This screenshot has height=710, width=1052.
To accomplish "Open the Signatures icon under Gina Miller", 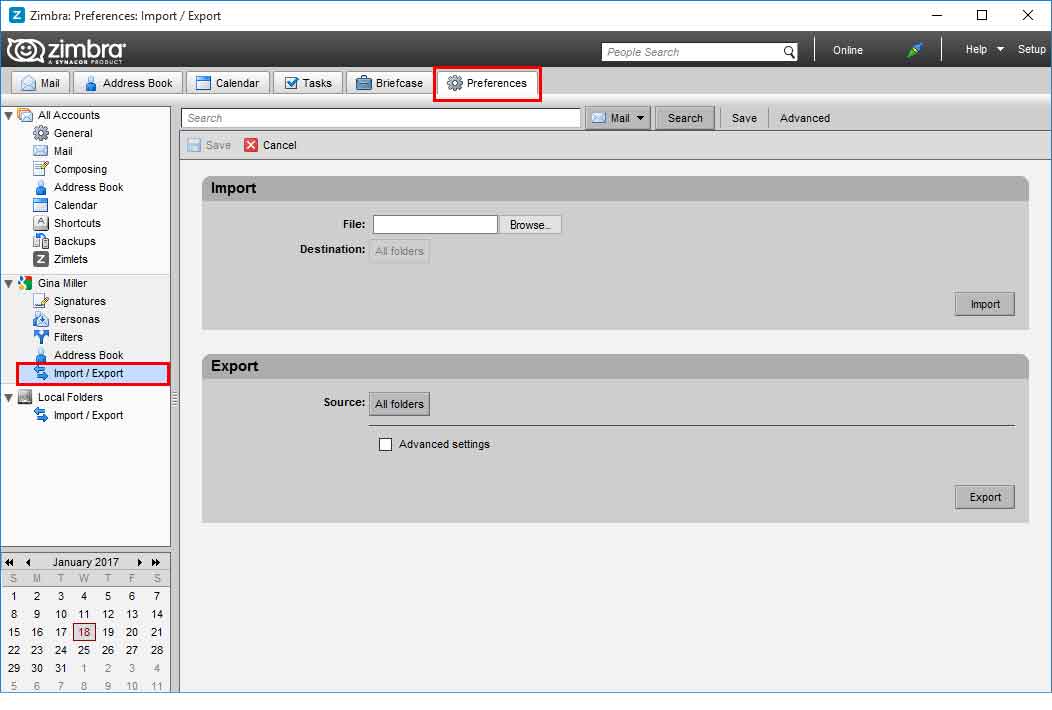I will click(x=41, y=301).
